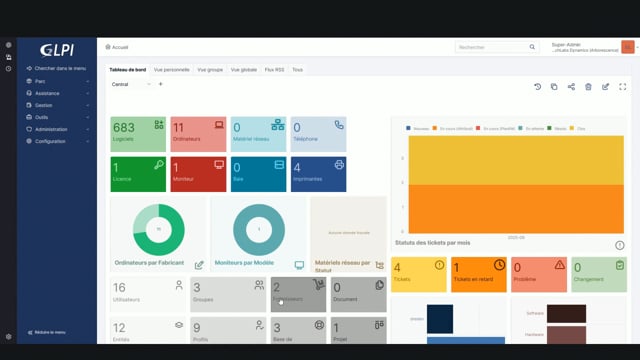640x360 pixels.
Task: Click Chercher dans le menu
Action: pos(57,68)
